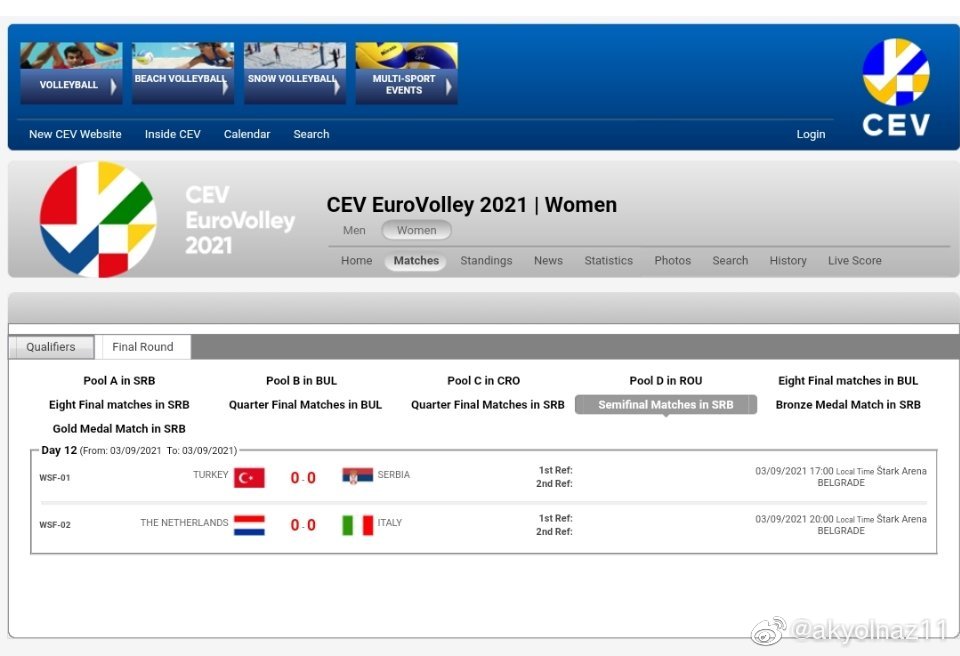Go to the Home tab
The height and width of the screenshot is (656, 960).
[x=356, y=260]
